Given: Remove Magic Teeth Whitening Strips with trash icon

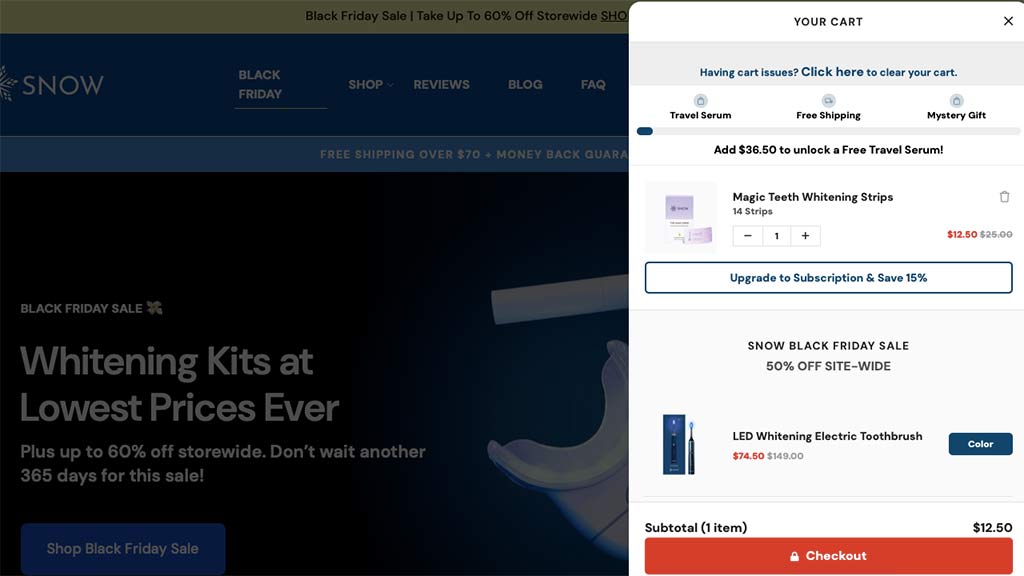Looking at the screenshot, I should (x=1004, y=197).
